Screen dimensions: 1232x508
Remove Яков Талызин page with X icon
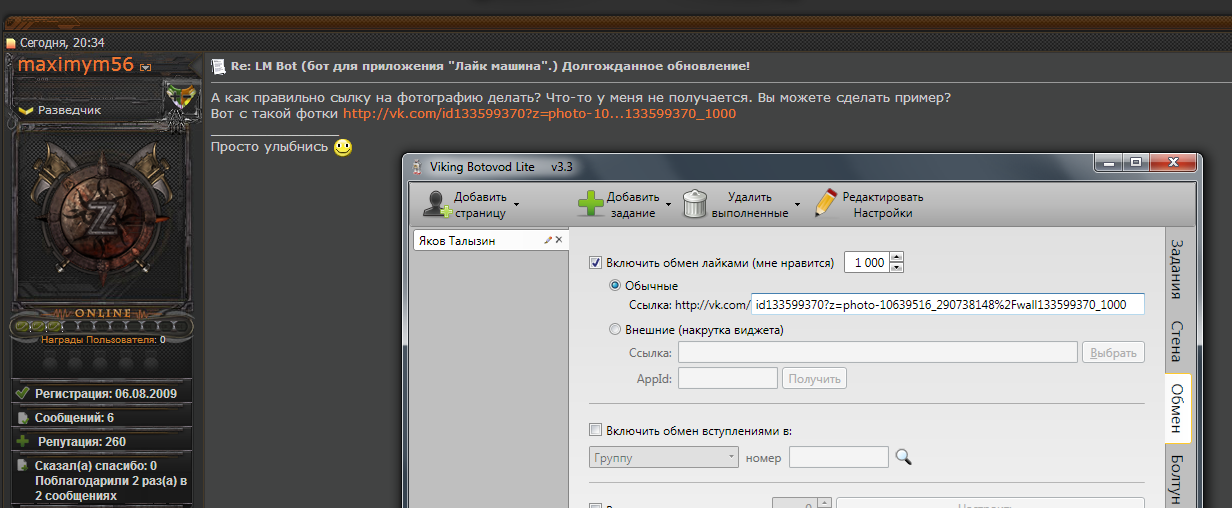559,241
